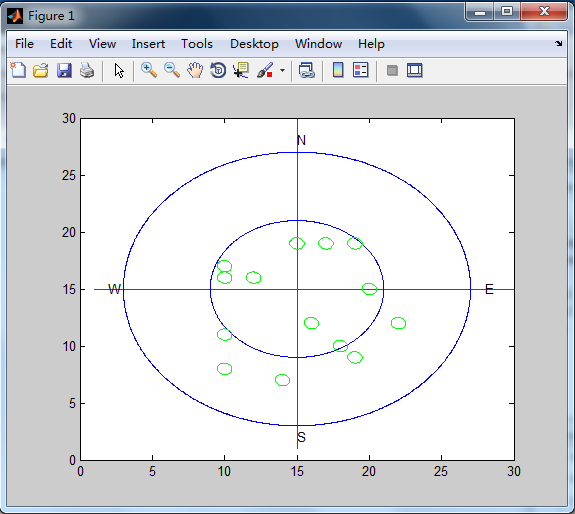Activate the Pan hand tool
Screen dimensions: 575x514
point(195,70)
